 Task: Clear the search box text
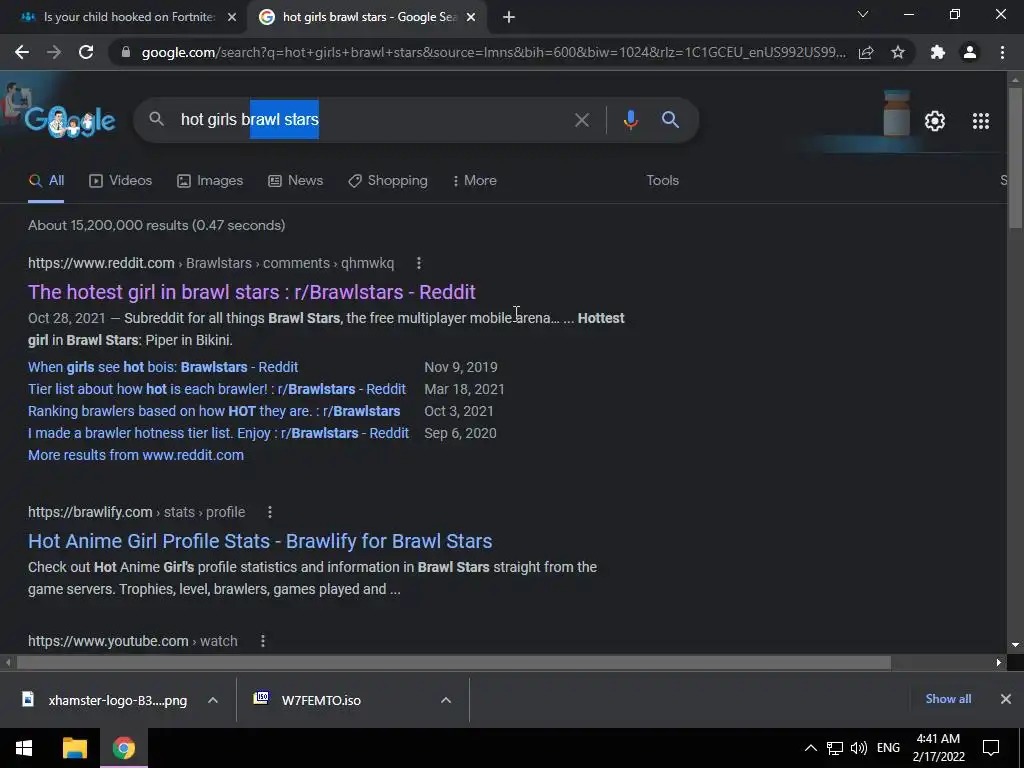click(581, 120)
